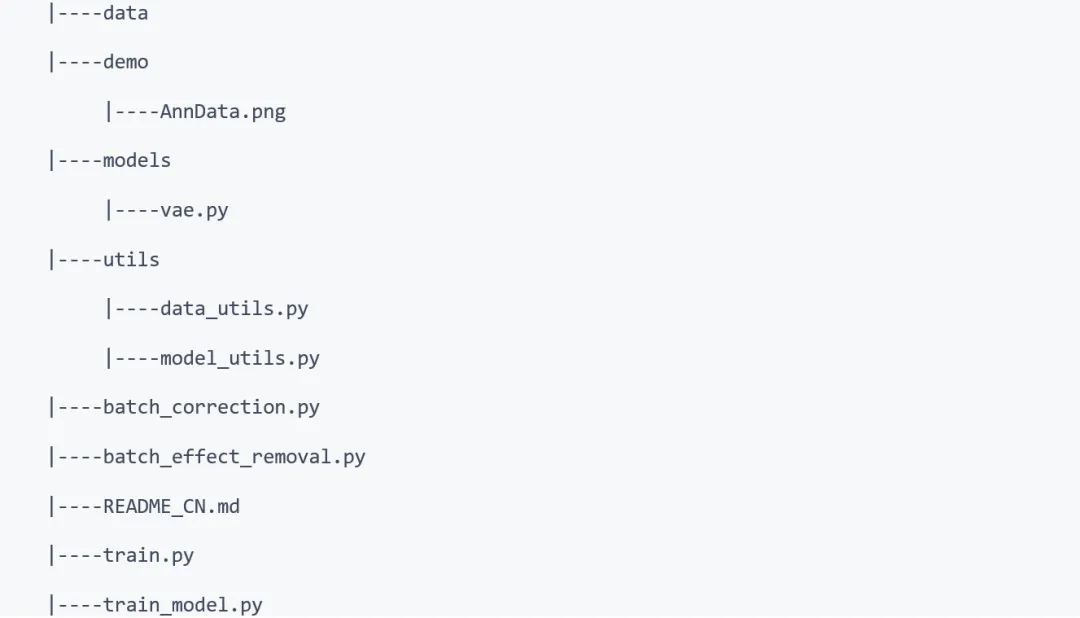Click the train_model.py file name
This screenshot has width=1080, height=618.
click(x=182, y=605)
